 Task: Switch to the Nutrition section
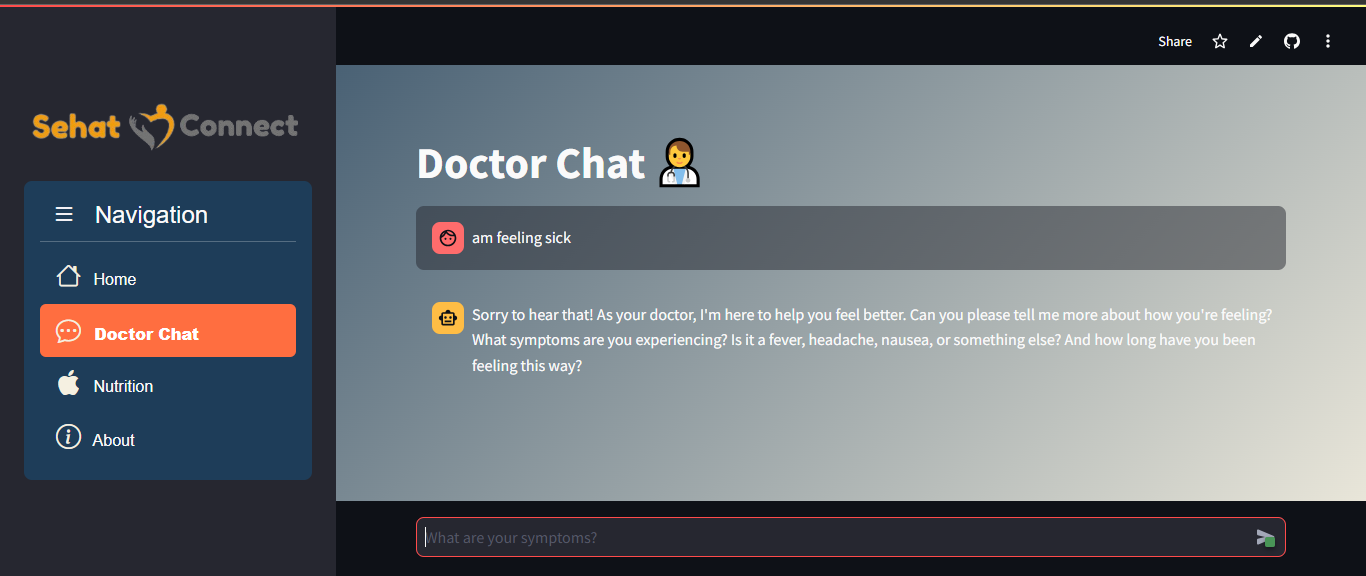[122, 385]
